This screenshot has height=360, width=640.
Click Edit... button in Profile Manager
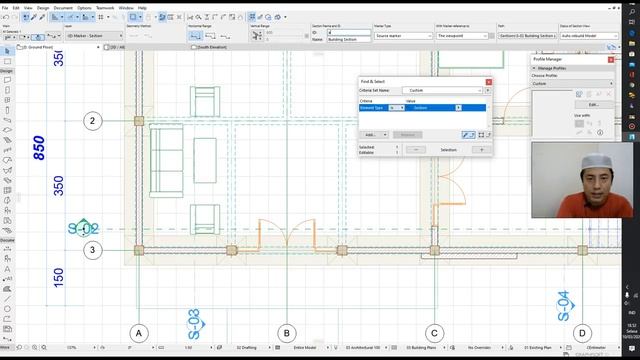pyautogui.click(x=593, y=105)
